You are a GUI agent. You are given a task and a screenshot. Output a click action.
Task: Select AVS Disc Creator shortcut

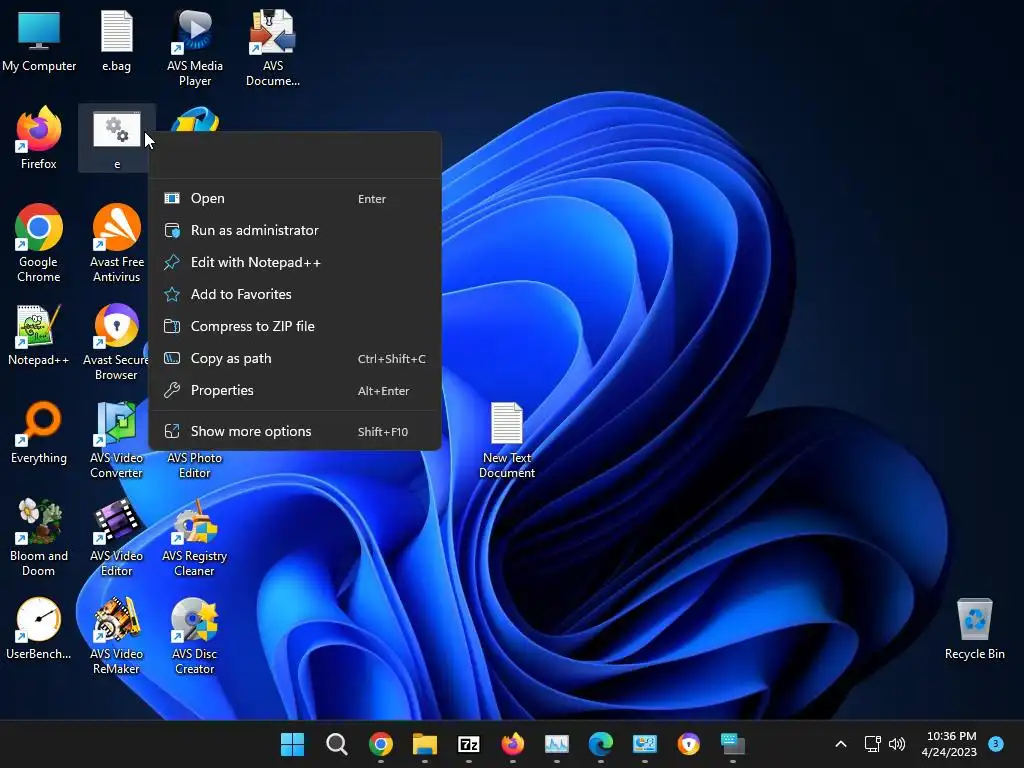click(x=195, y=635)
